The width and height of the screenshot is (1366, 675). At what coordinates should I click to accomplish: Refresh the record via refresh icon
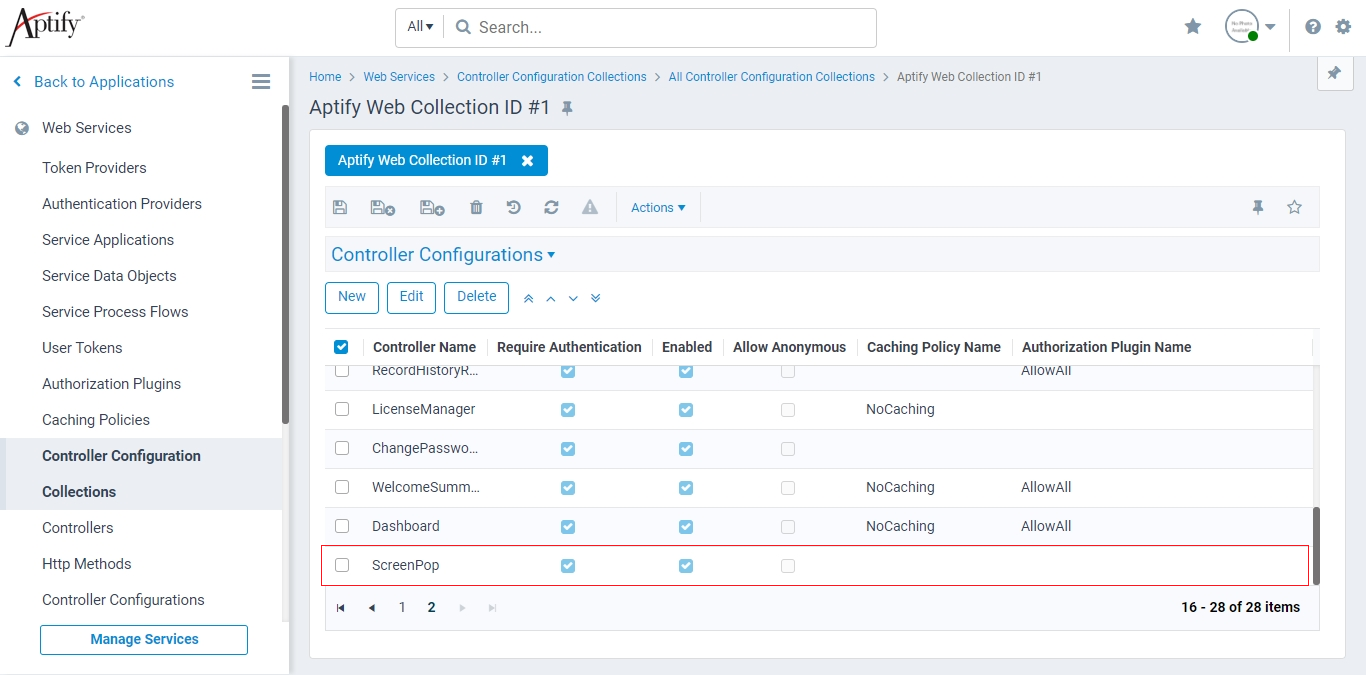pos(551,208)
